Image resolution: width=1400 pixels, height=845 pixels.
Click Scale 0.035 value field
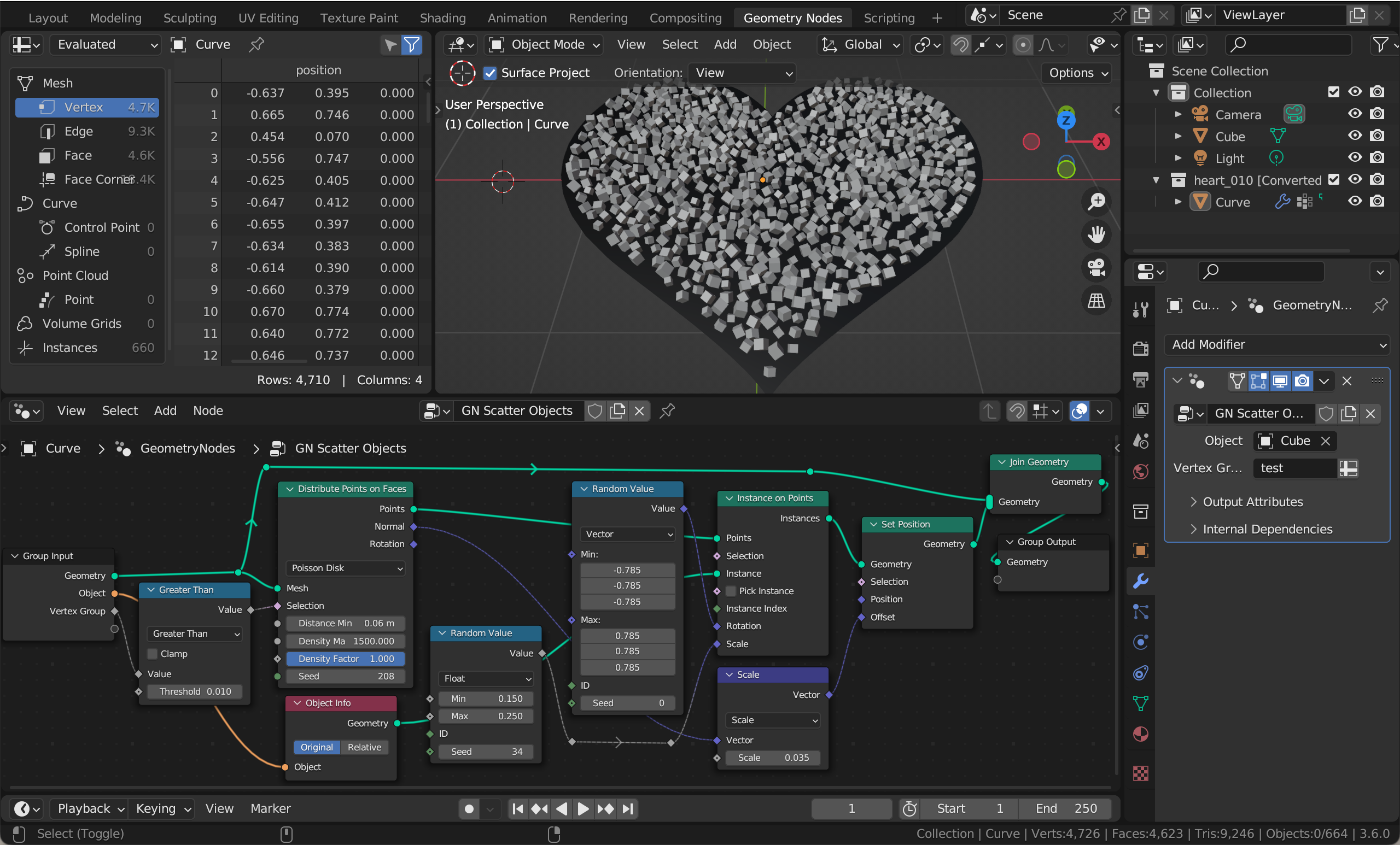[773, 758]
